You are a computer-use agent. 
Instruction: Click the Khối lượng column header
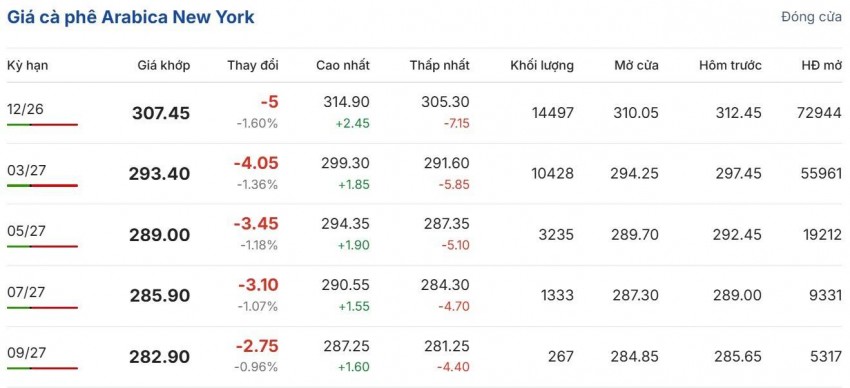pyautogui.click(x=542, y=66)
